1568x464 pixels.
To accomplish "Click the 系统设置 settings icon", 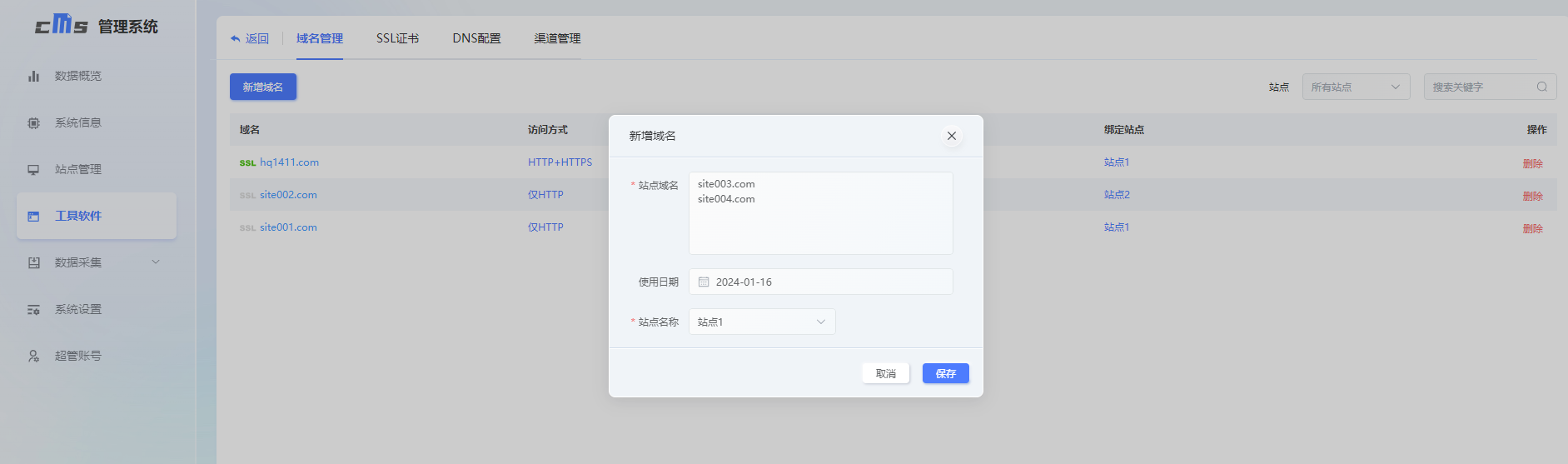I will click(x=33, y=309).
